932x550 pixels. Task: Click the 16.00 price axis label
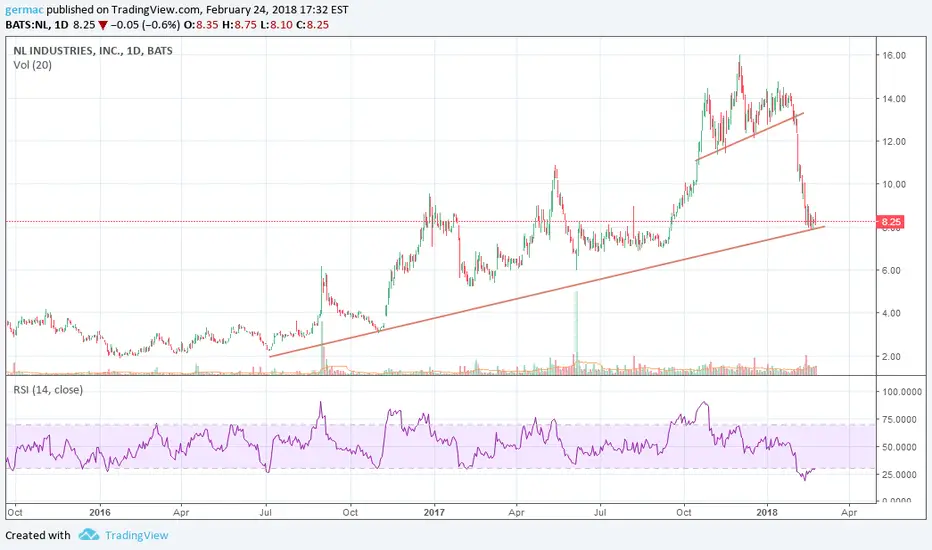(894, 55)
